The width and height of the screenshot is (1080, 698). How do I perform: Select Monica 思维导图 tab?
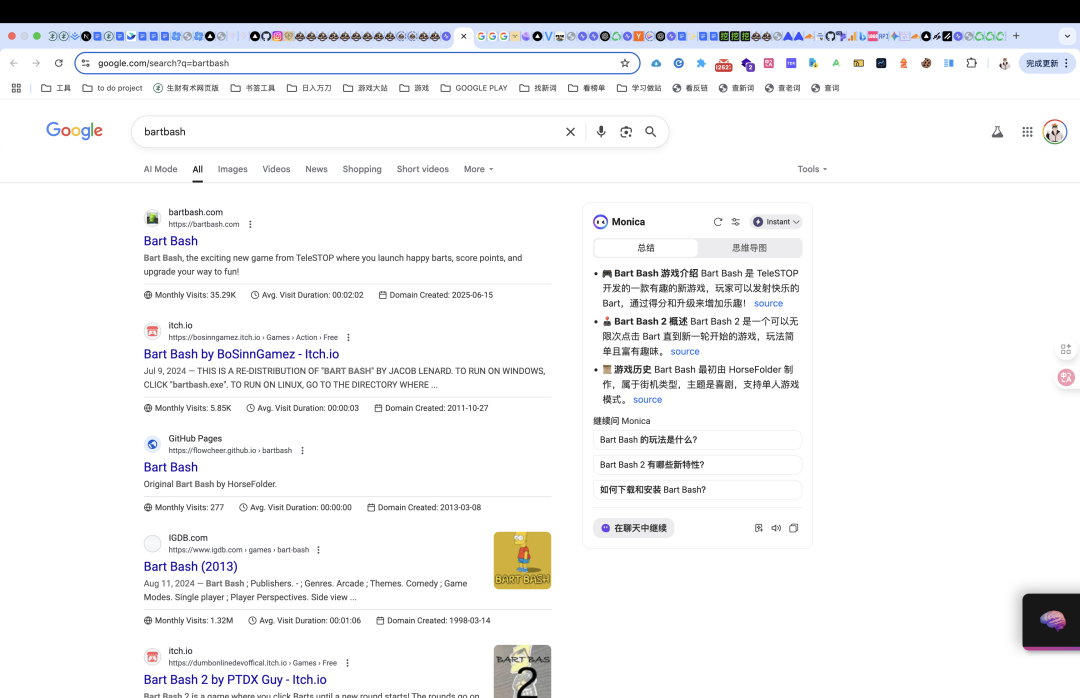(x=749, y=248)
